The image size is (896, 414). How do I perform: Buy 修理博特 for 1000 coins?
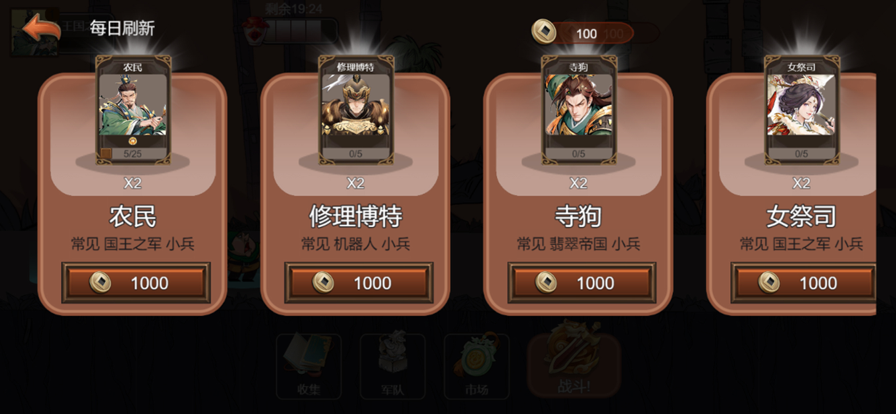pos(359,282)
